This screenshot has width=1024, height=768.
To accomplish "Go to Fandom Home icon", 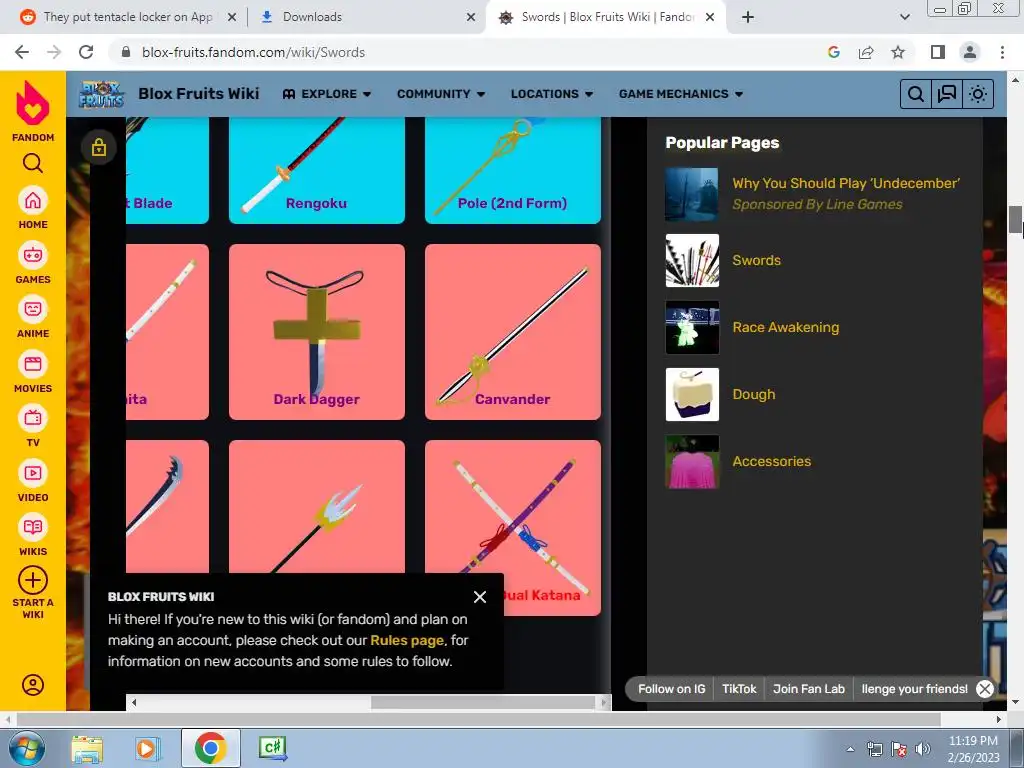I will point(33,200).
